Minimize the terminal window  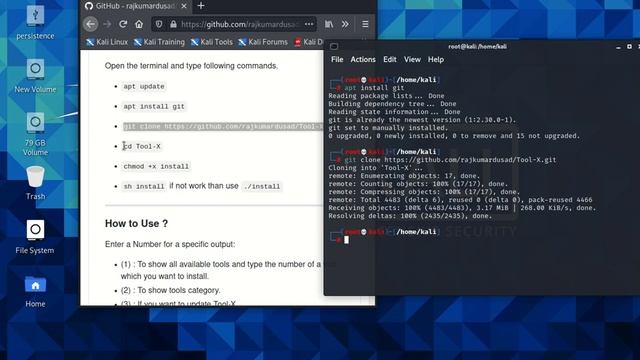pos(618,47)
